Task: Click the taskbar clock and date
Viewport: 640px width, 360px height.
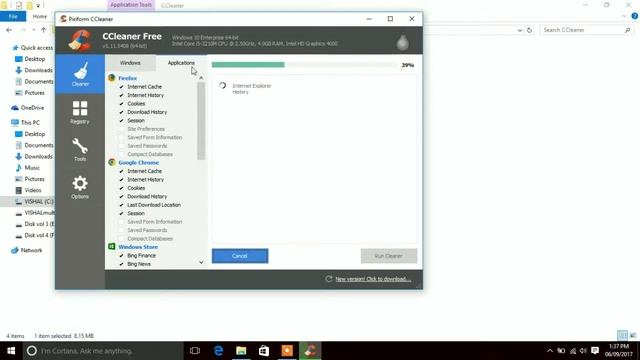Action: 619,351
